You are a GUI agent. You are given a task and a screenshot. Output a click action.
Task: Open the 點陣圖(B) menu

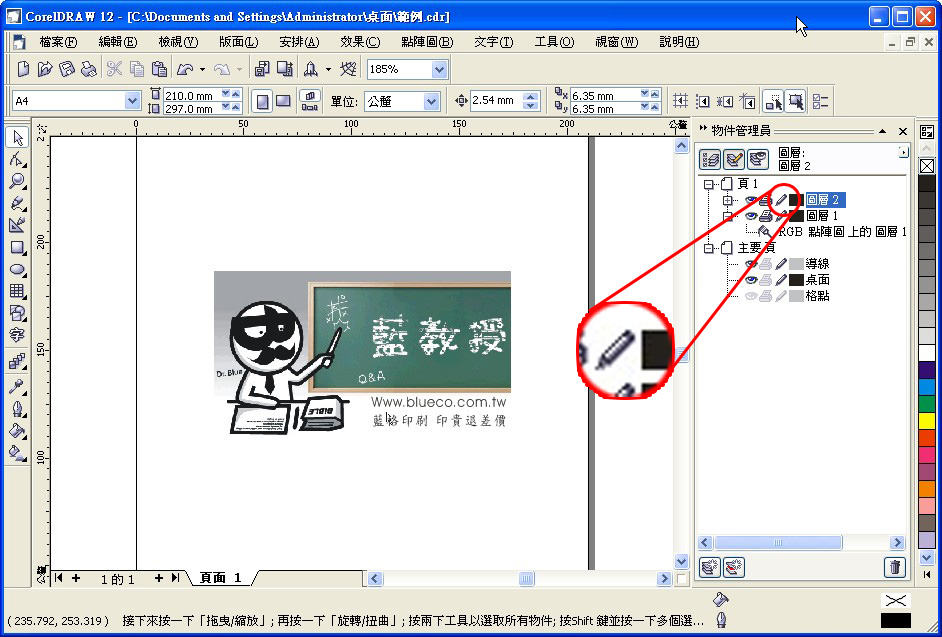tap(427, 42)
